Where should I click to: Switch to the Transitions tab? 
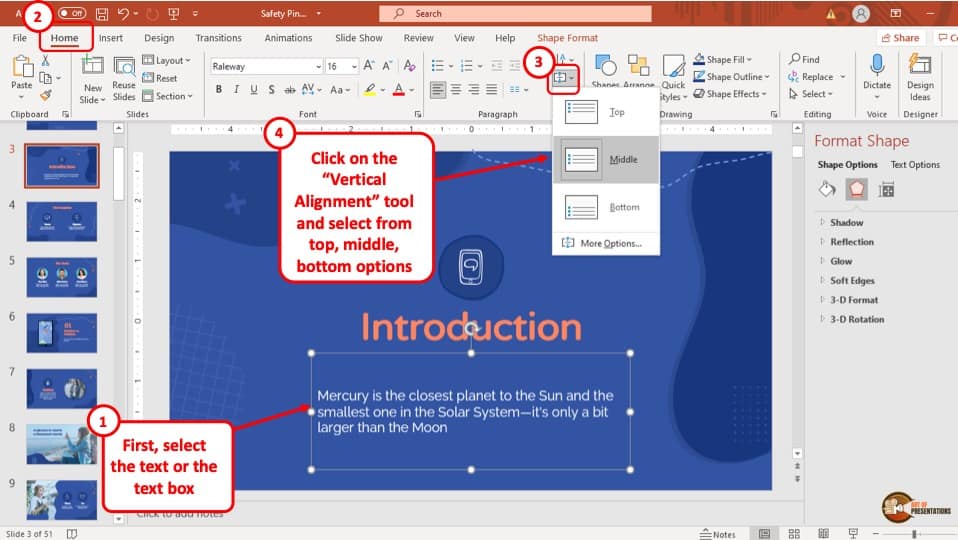click(x=218, y=38)
